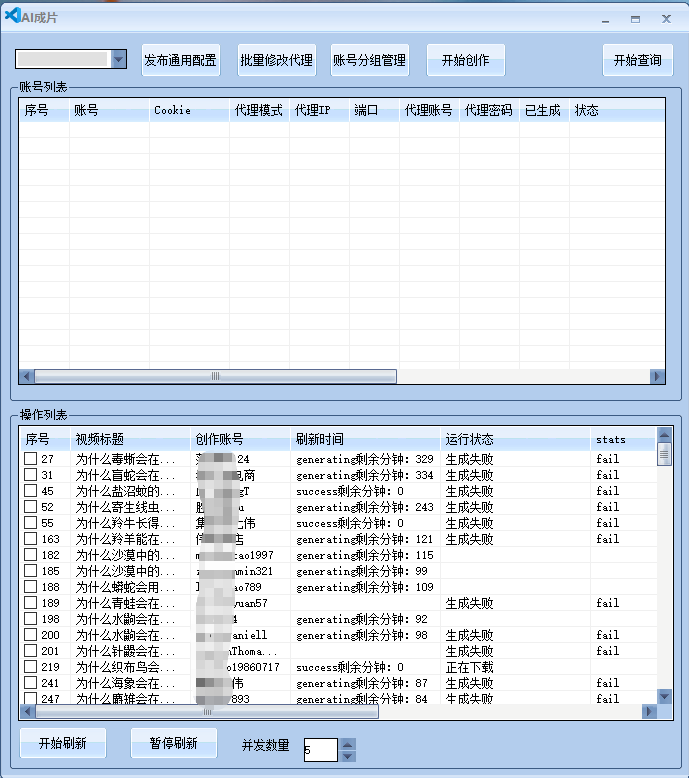The width and height of the screenshot is (689, 778).
Task: Click the account list horizontal scrollbar thumb
Action: pyautogui.click(x=215, y=377)
